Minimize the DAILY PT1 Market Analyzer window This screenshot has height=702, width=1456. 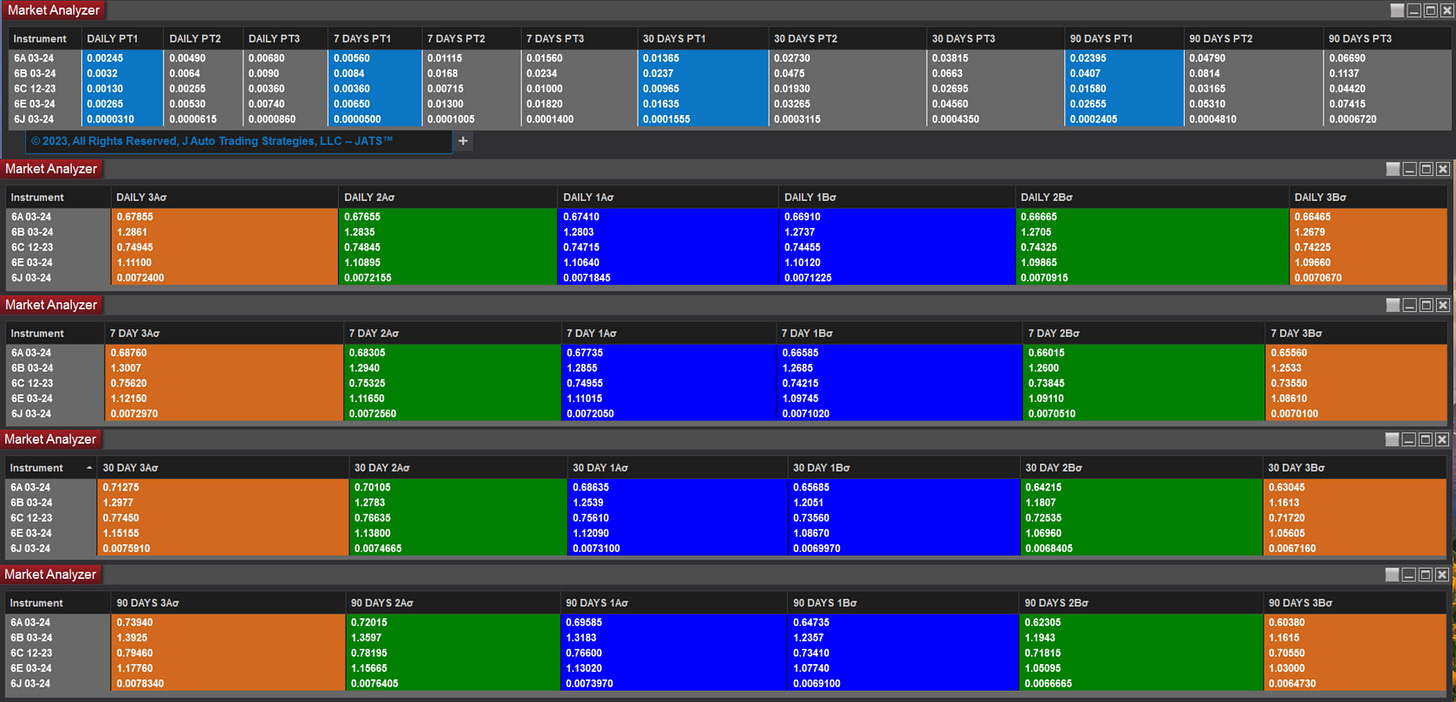[1414, 10]
